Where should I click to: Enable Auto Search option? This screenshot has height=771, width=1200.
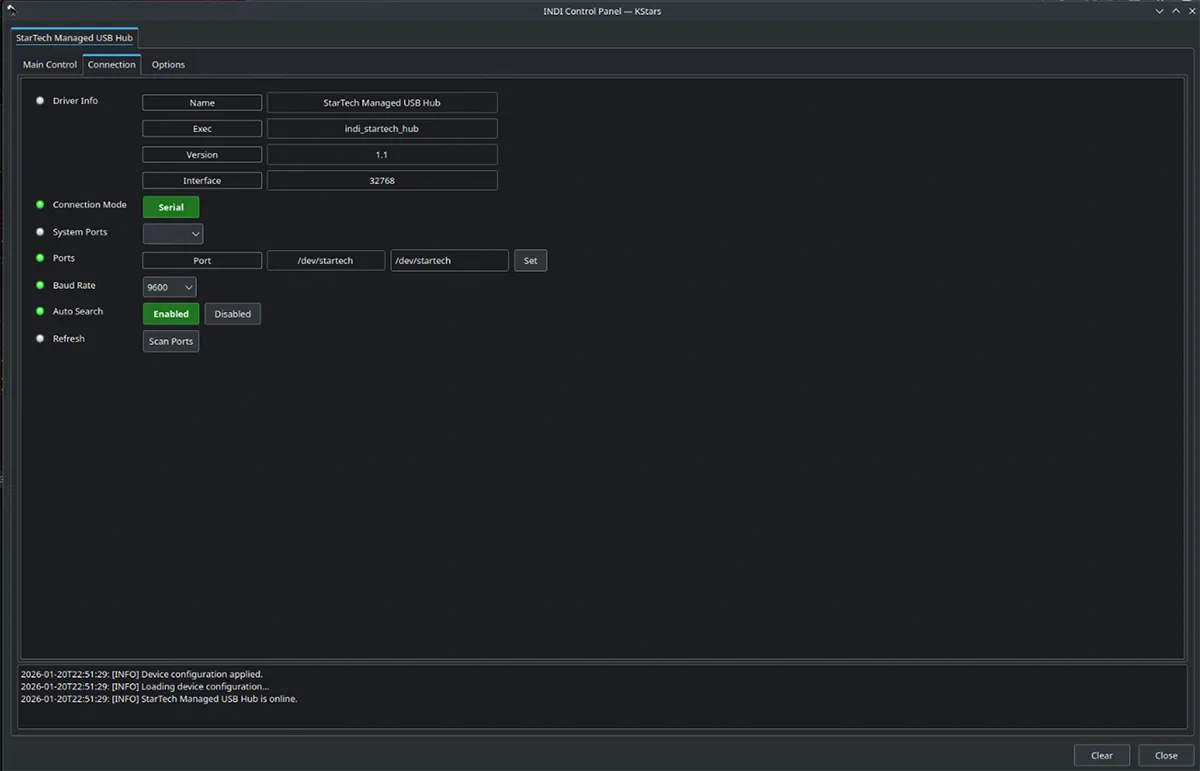(171, 314)
